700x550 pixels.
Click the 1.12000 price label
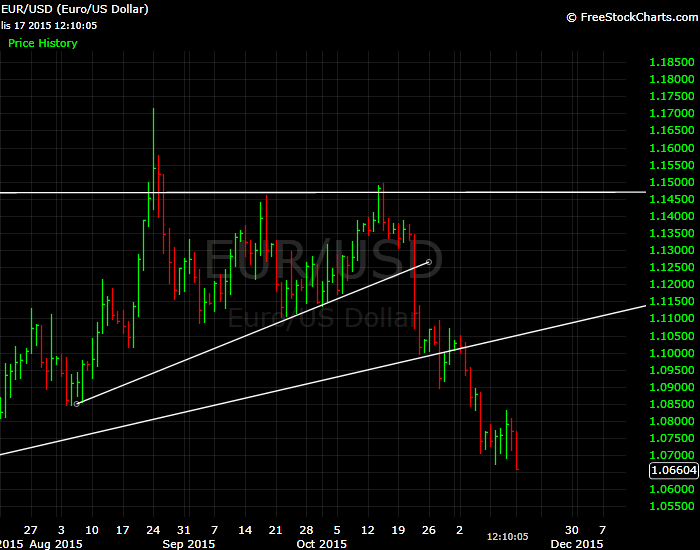click(x=672, y=284)
